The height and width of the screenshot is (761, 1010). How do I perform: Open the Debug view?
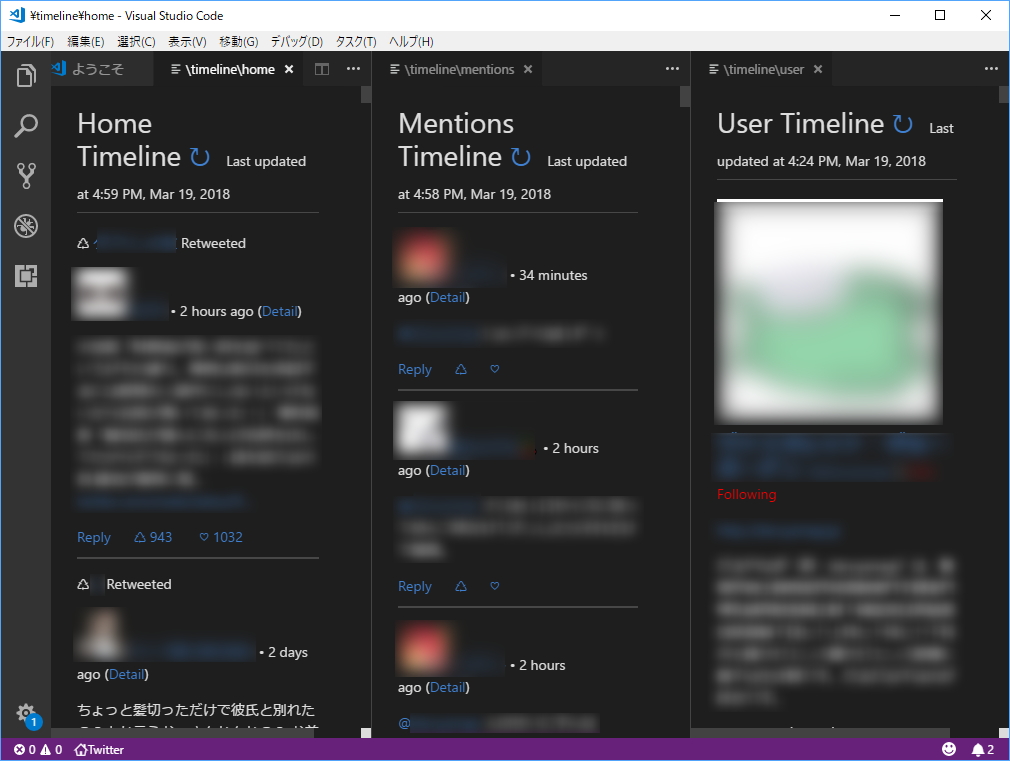[26, 226]
